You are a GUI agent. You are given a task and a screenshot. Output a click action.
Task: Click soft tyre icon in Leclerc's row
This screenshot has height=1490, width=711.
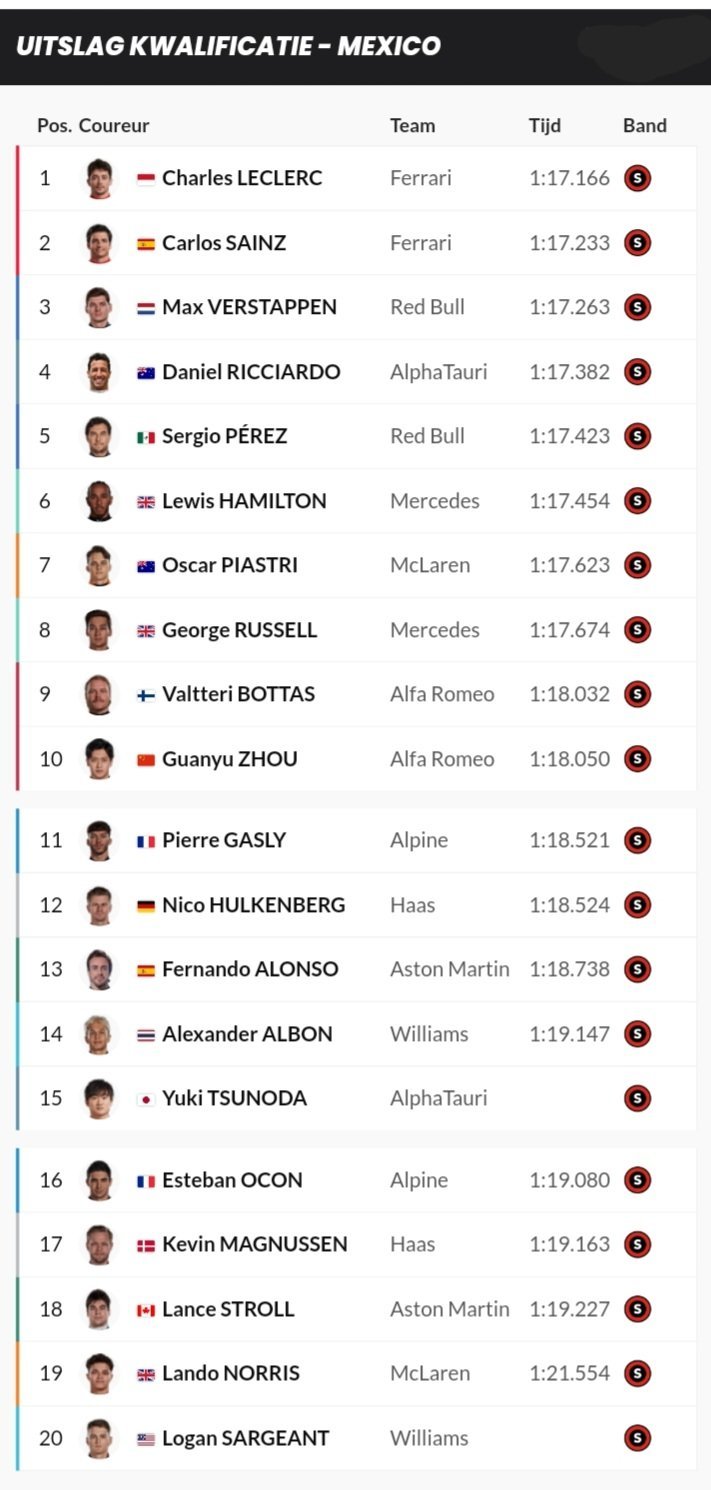point(637,179)
